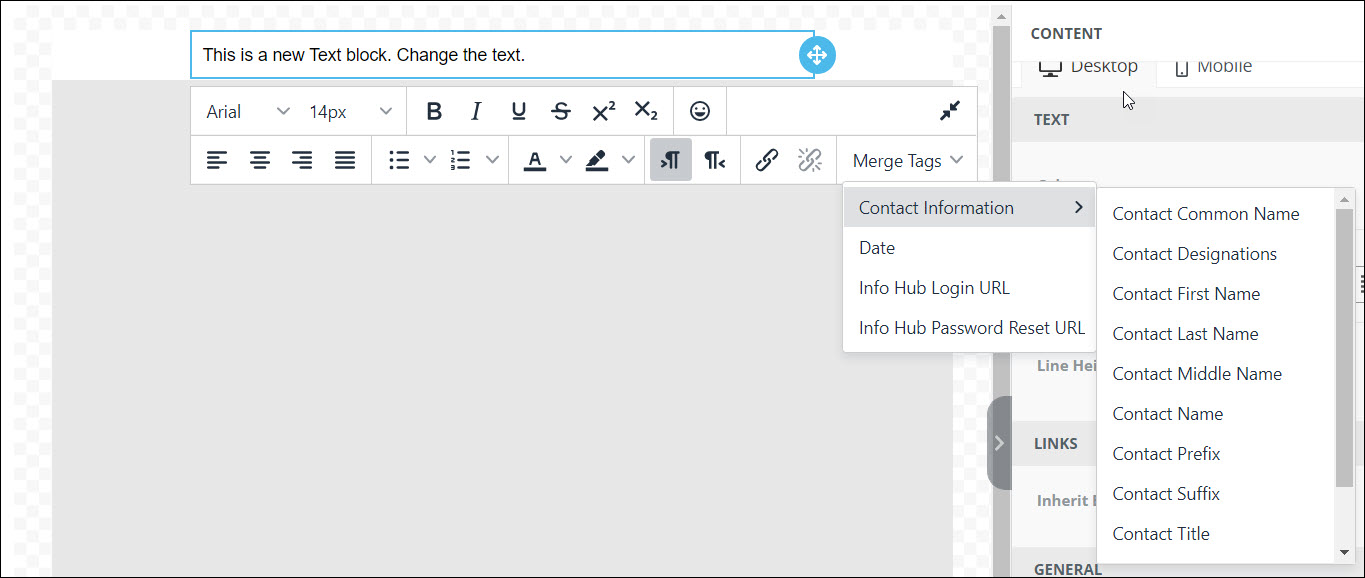The image size is (1365, 578).
Task: Choose Info Hub Login URL option
Action: [934, 288]
